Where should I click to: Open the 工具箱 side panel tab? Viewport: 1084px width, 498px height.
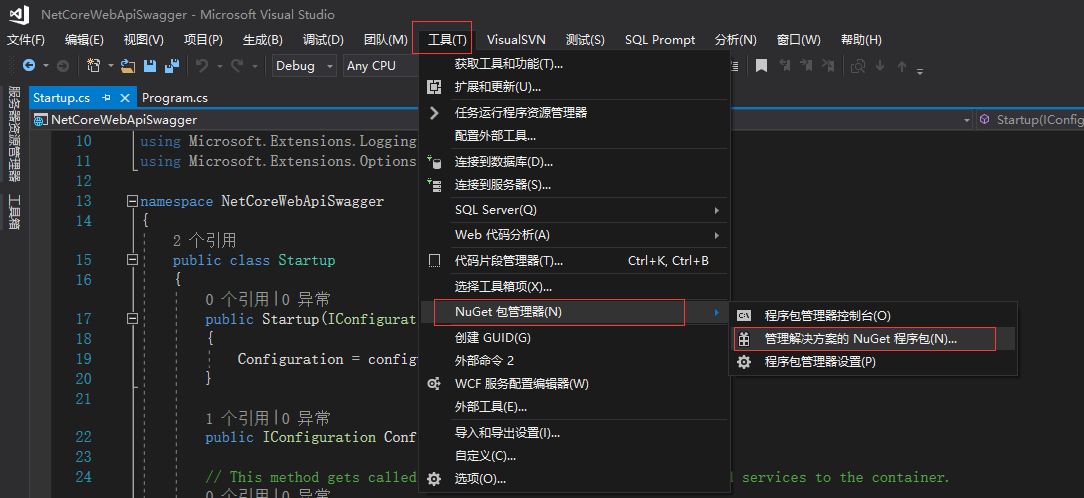point(14,212)
